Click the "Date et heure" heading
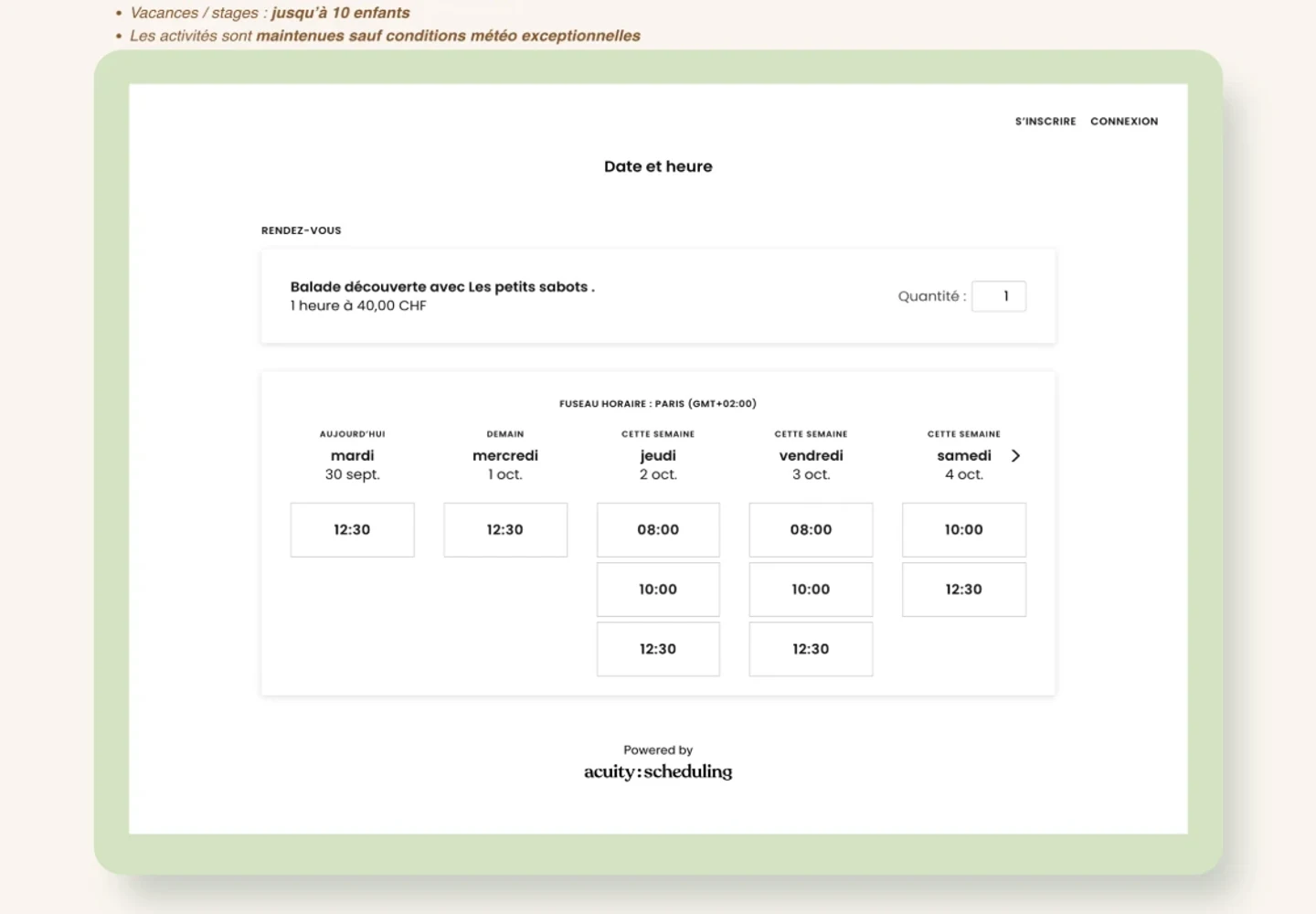The image size is (1316, 914). (658, 166)
